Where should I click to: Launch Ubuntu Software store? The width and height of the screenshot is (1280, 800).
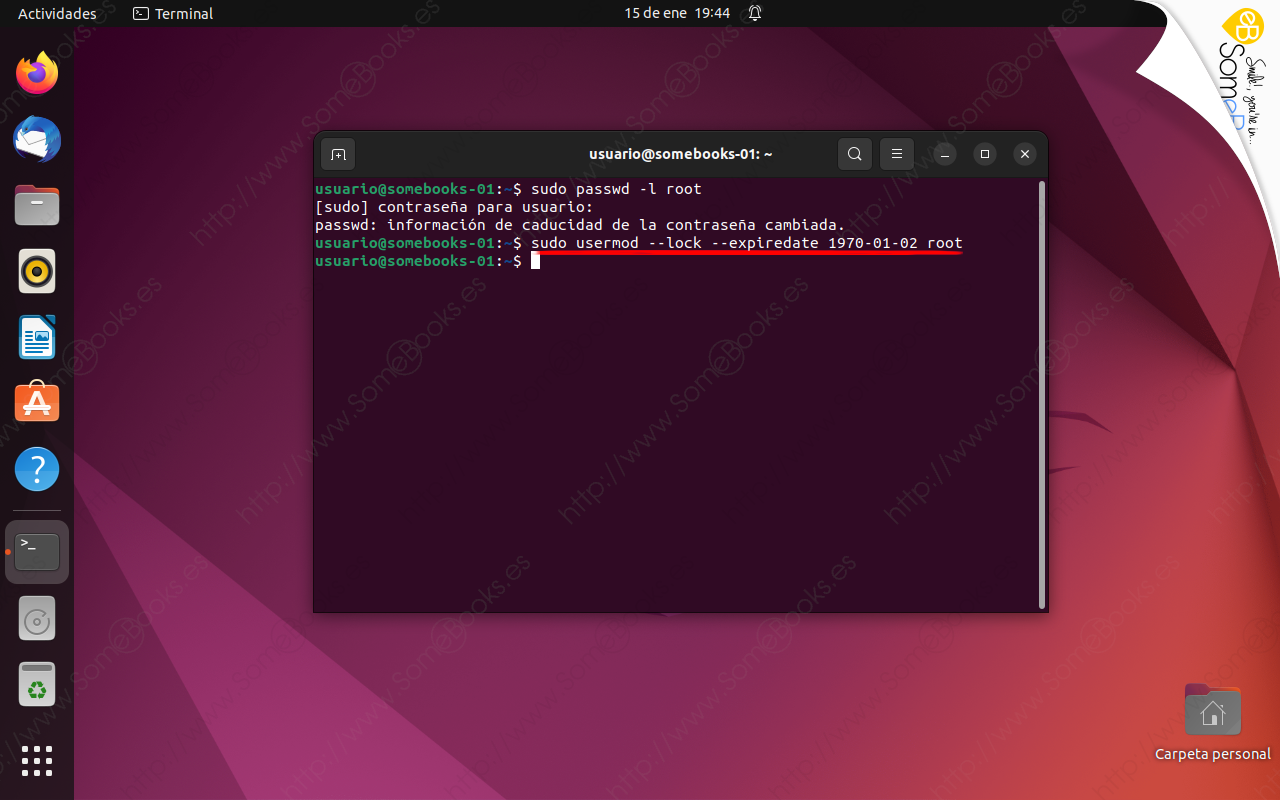36,402
